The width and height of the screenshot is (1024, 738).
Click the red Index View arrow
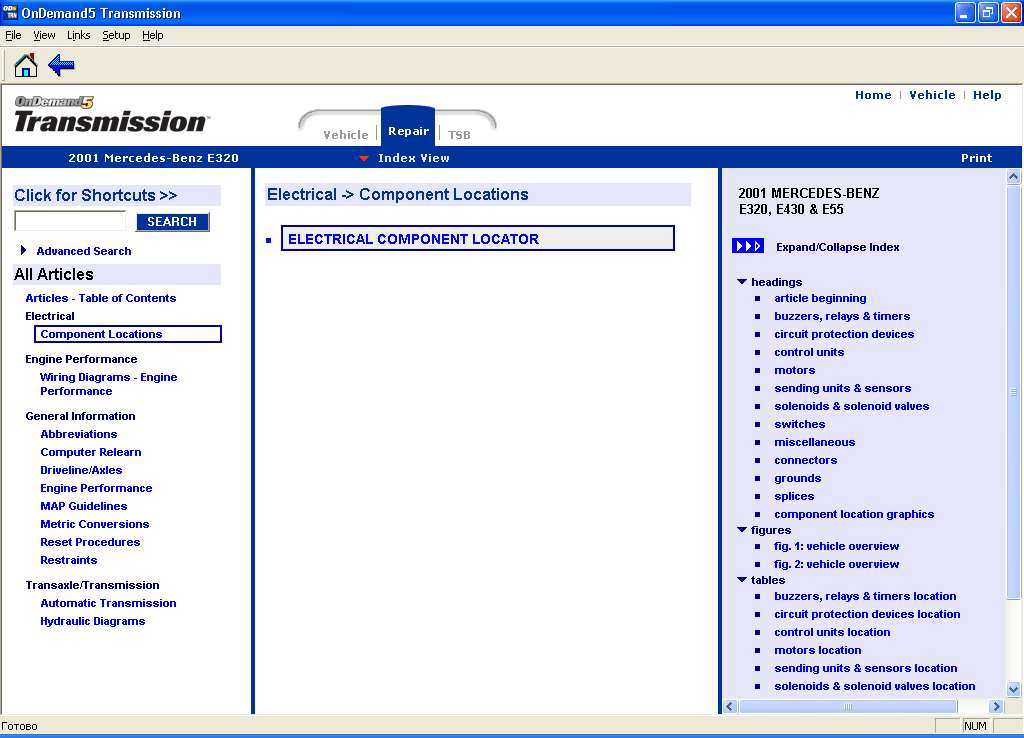click(364, 158)
